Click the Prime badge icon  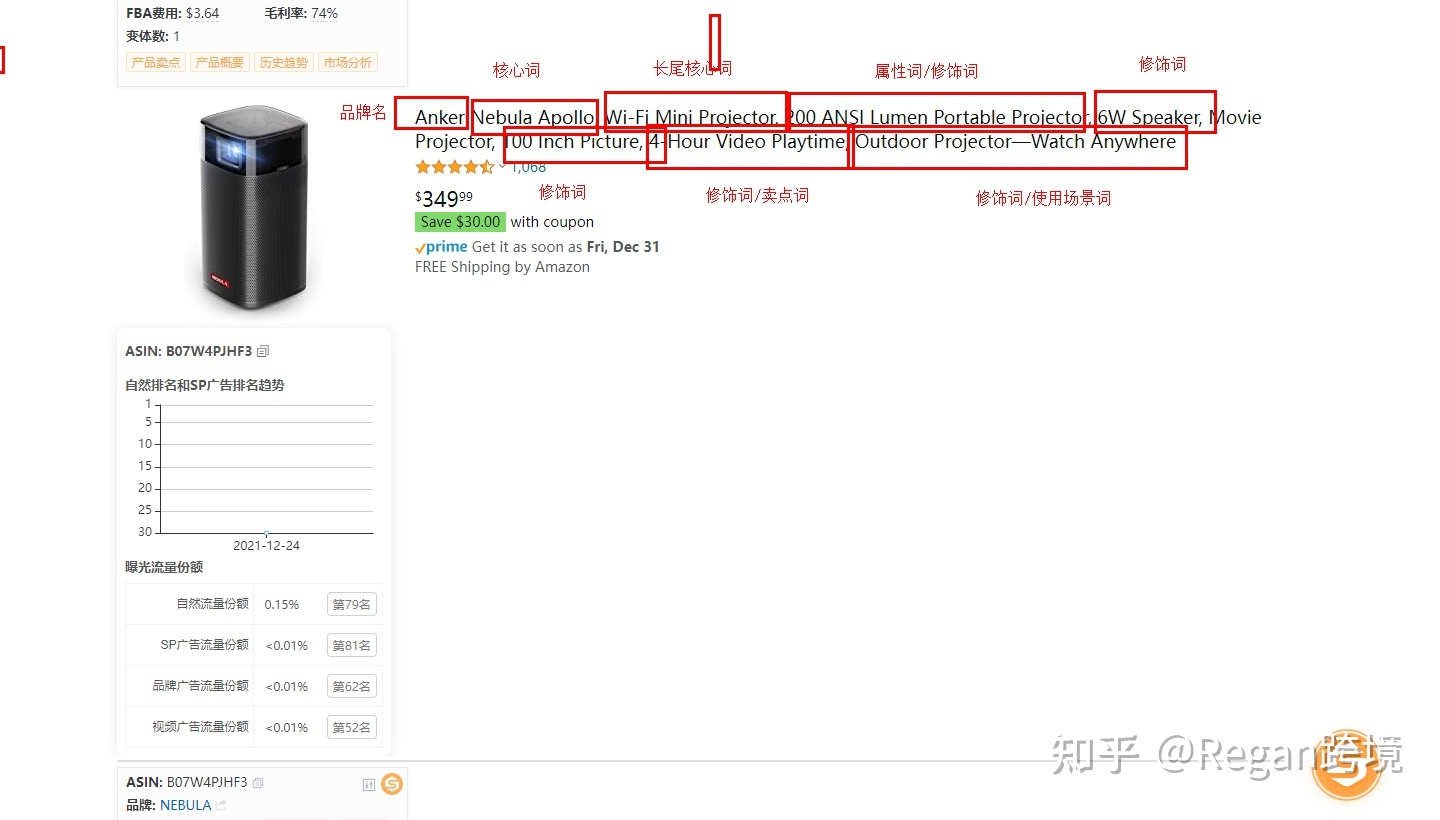[x=440, y=246]
